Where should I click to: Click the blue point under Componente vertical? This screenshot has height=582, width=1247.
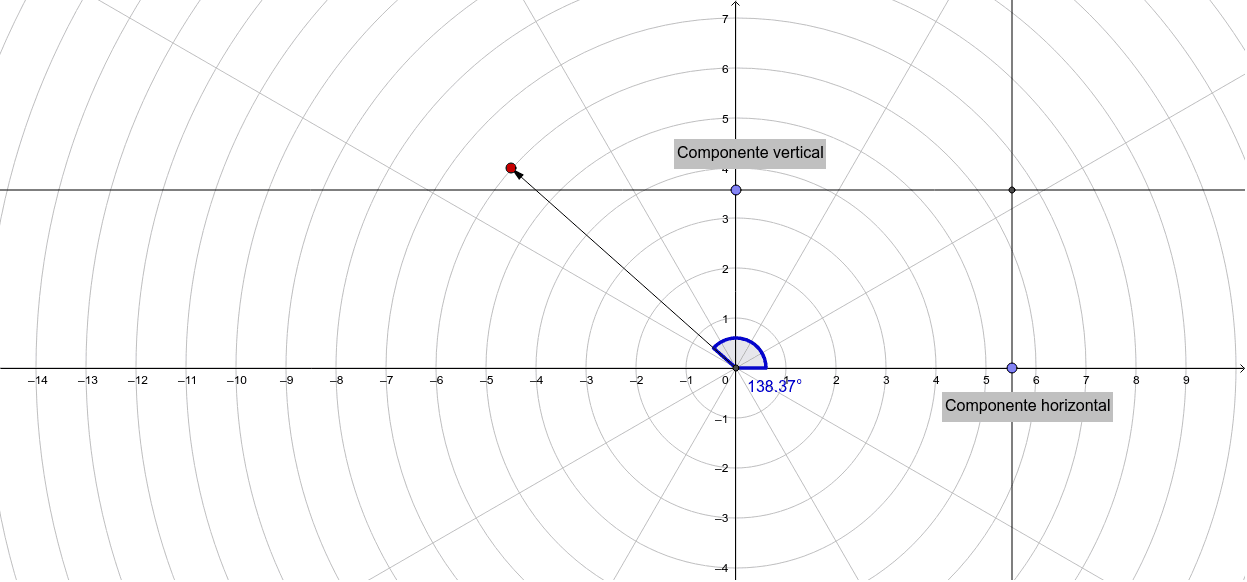[x=736, y=190]
